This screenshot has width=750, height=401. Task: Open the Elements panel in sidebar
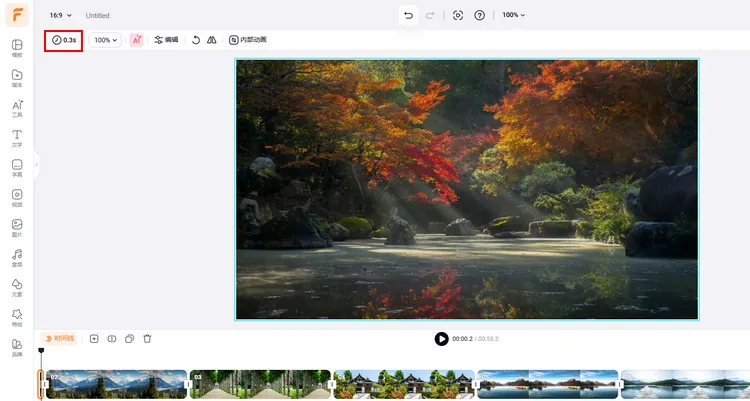click(17, 288)
